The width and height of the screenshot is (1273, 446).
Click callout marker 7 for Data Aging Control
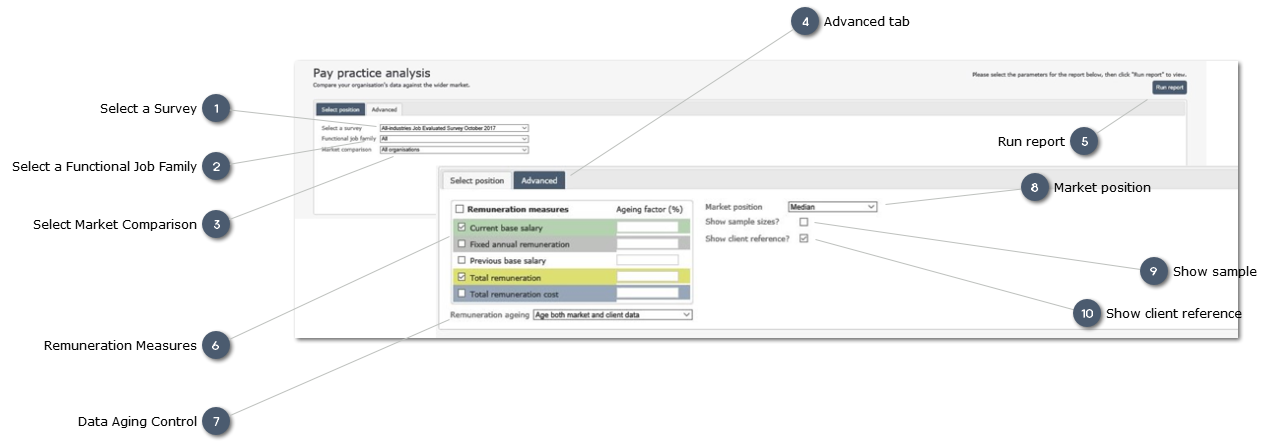click(x=216, y=422)
